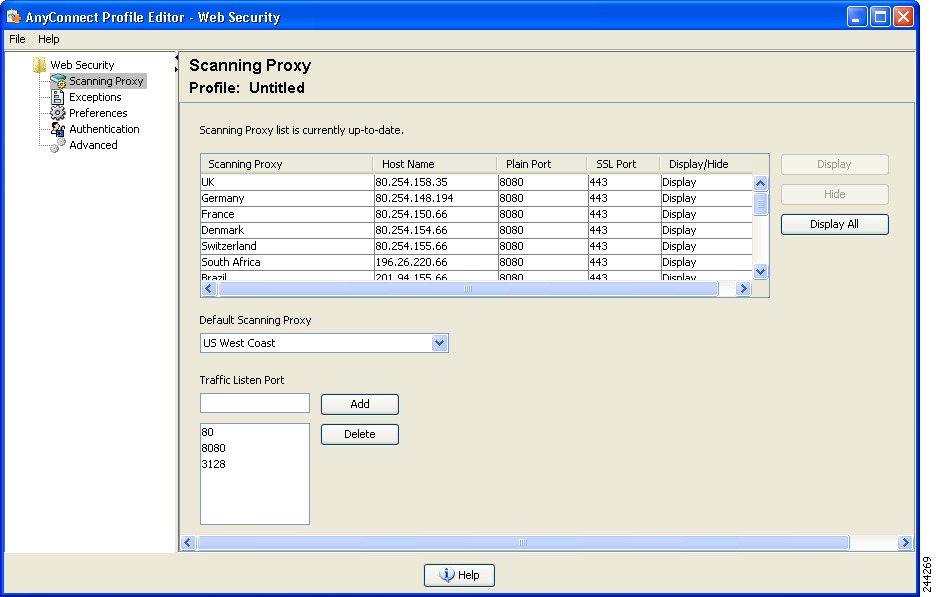Click the SSL Port column header
The image size is (937, 597).
(623, 164)
